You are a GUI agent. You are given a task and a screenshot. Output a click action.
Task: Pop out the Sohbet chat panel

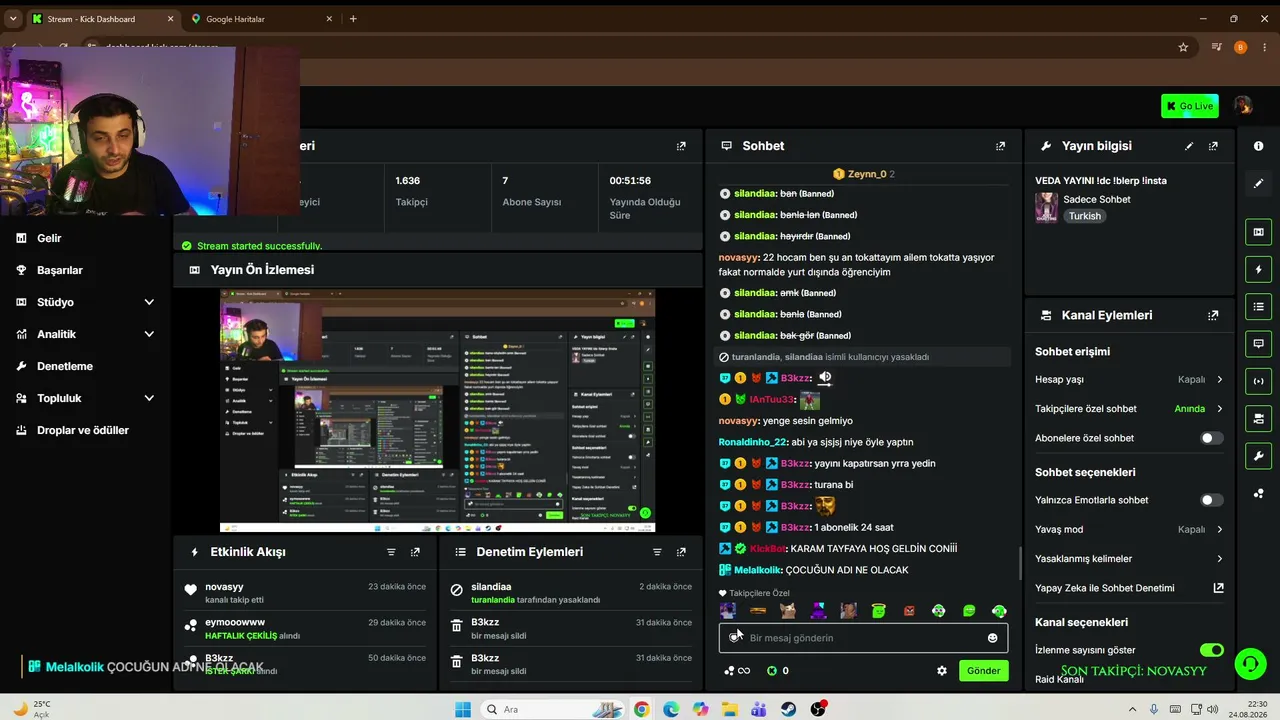pos(1000,146)
